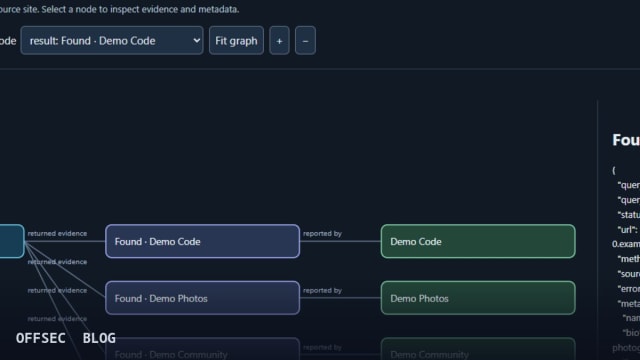Click the teal source node at left edge
The image size is (640, 360).
coord(12,241)
